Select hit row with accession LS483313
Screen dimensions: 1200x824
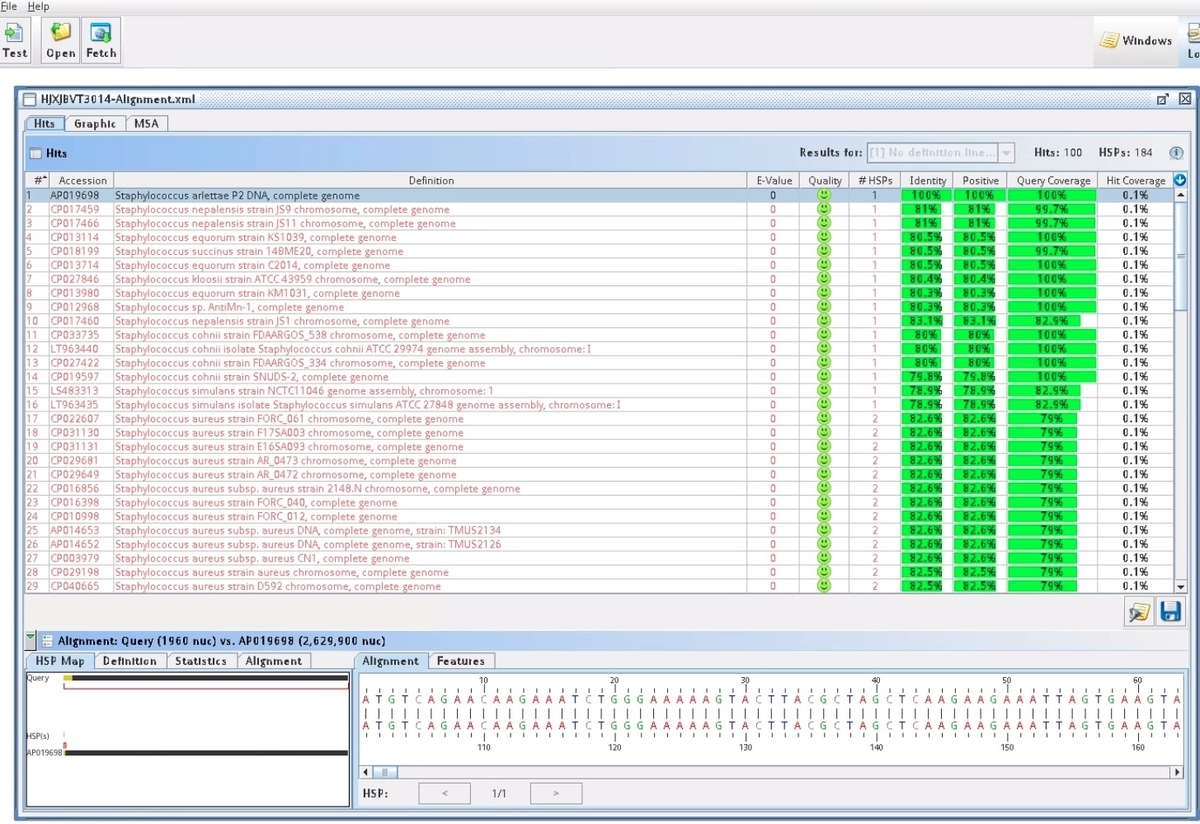[x=598, y=391]
